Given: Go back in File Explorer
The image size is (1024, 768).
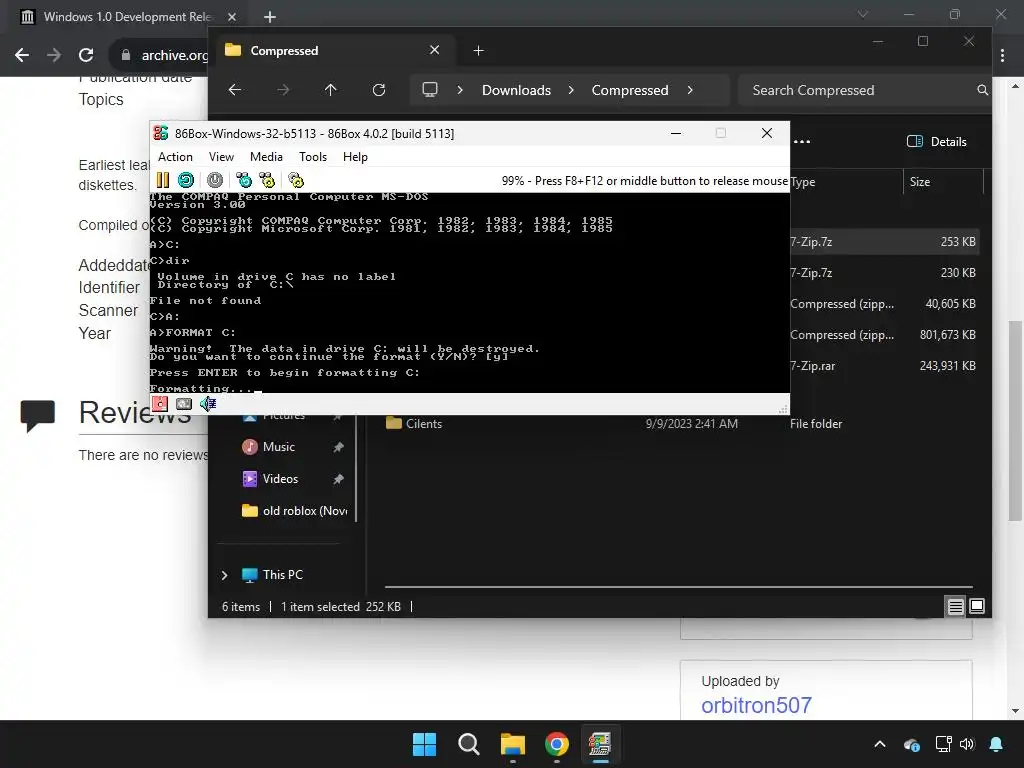Looking at the screenshot, I should [235, 90].
